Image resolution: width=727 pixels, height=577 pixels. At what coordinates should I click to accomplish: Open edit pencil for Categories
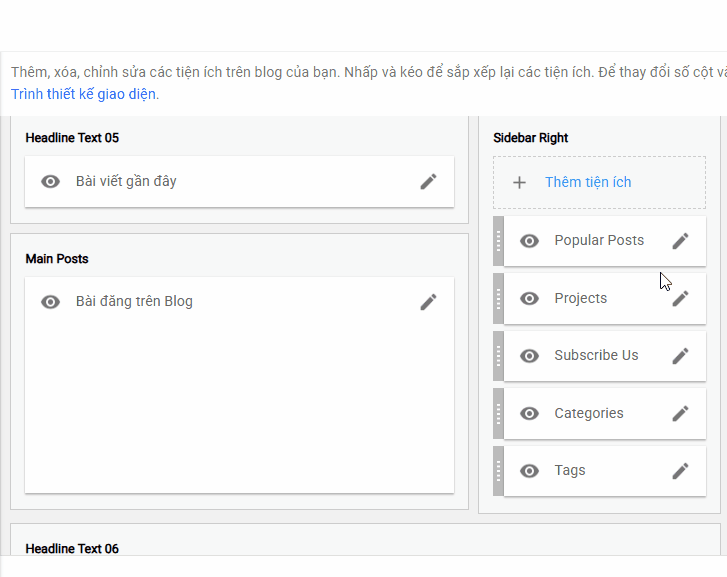click(x=680, y=413)
